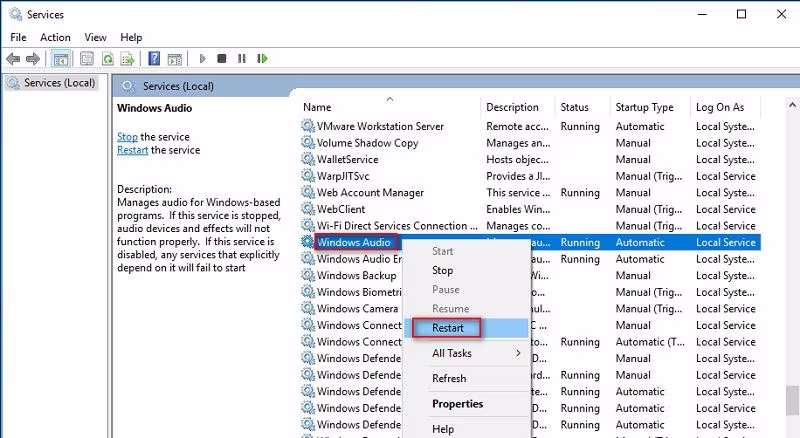This screenshot has width=800, height=438.
Task: Click the Refresh toolbar icon
Action: pos(108,59)
